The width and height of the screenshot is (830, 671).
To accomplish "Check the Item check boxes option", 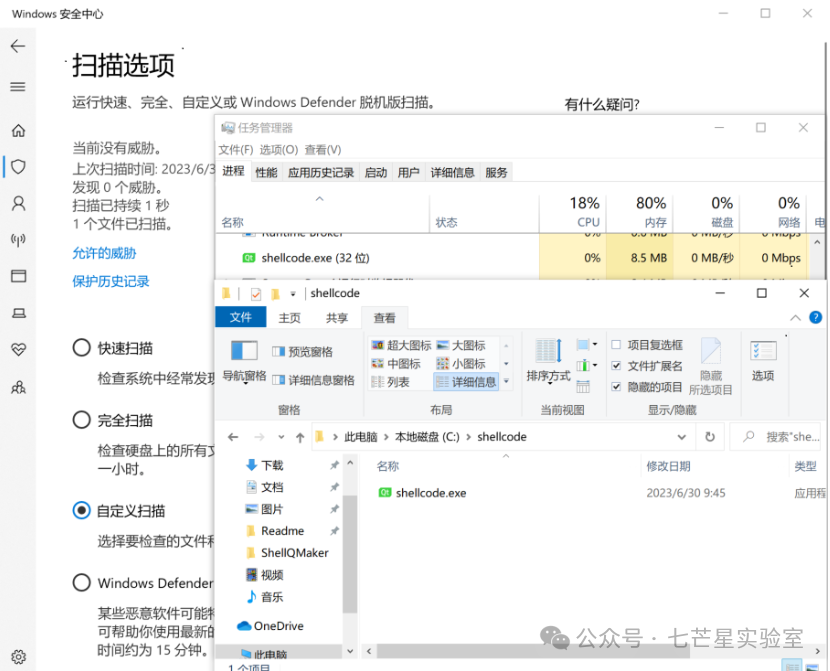I will pos(616,345).
